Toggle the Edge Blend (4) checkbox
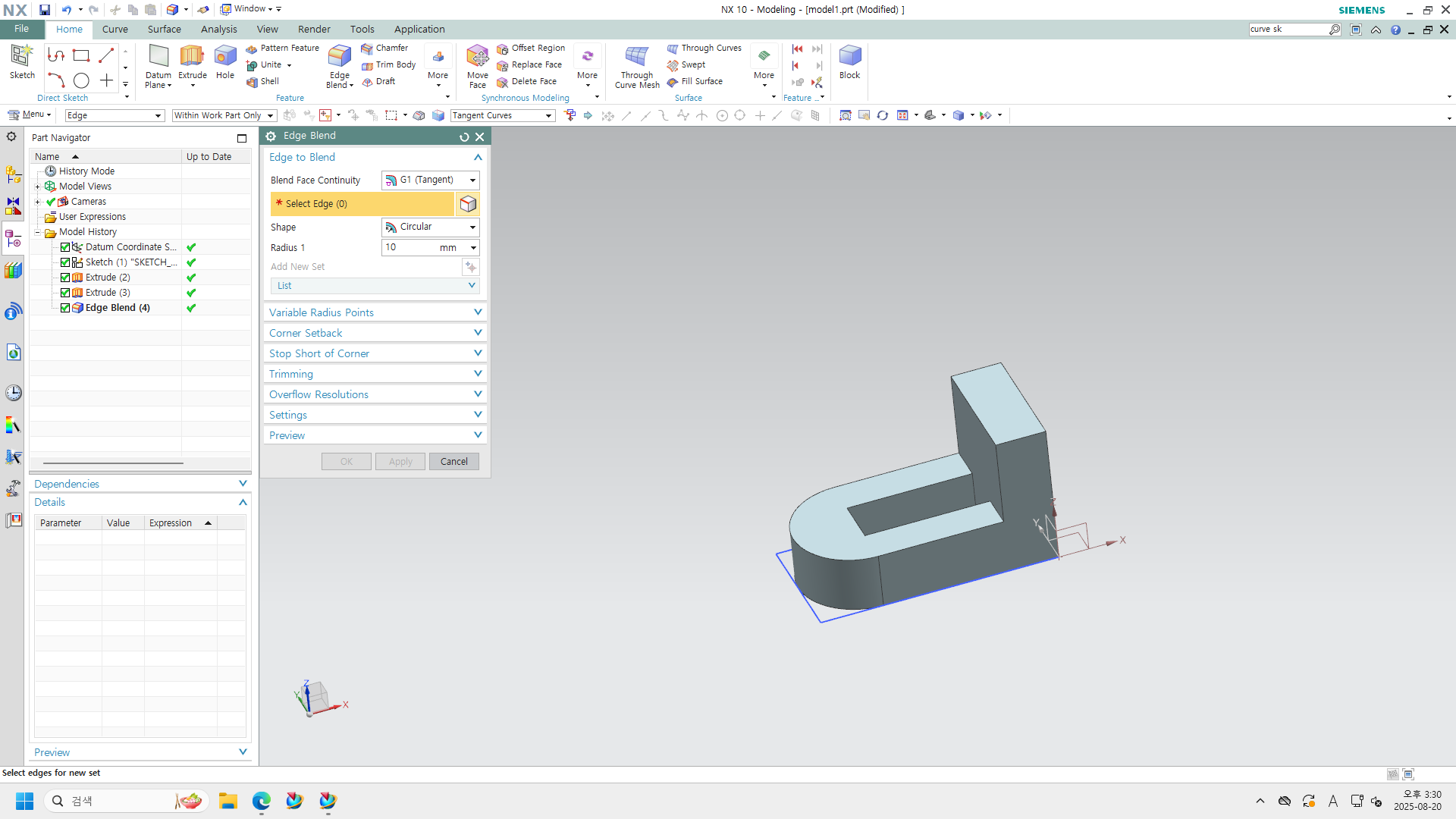The image size is (1456, 819). coord(65,308)
